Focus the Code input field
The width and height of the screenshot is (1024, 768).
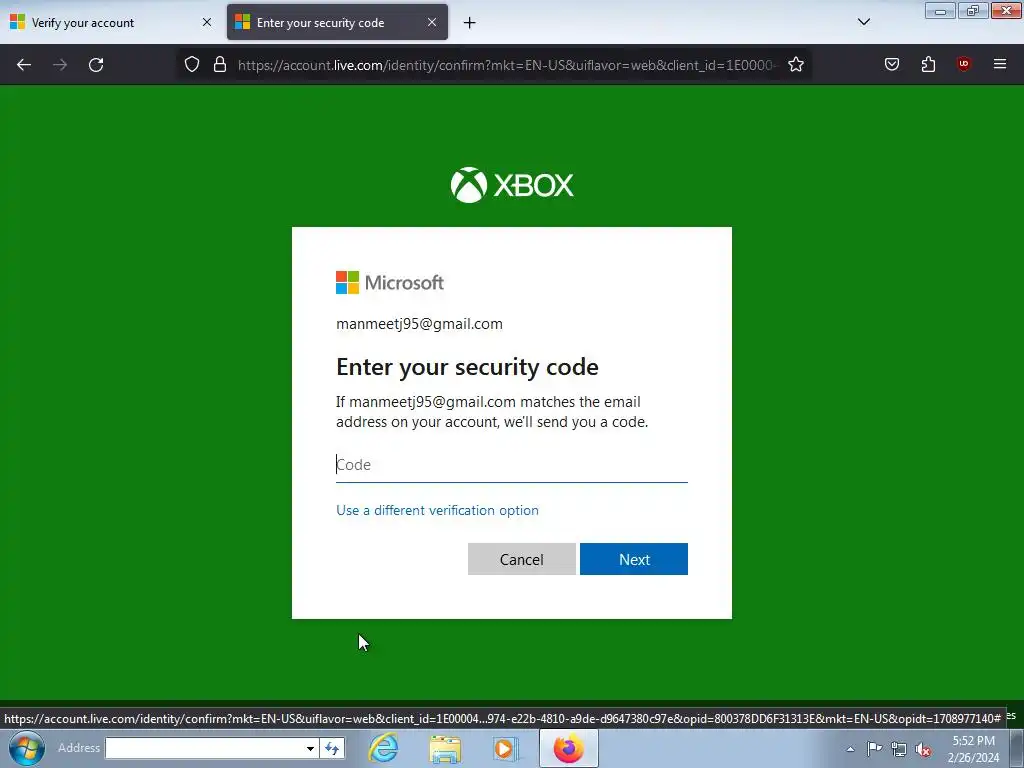pos(511,465)
